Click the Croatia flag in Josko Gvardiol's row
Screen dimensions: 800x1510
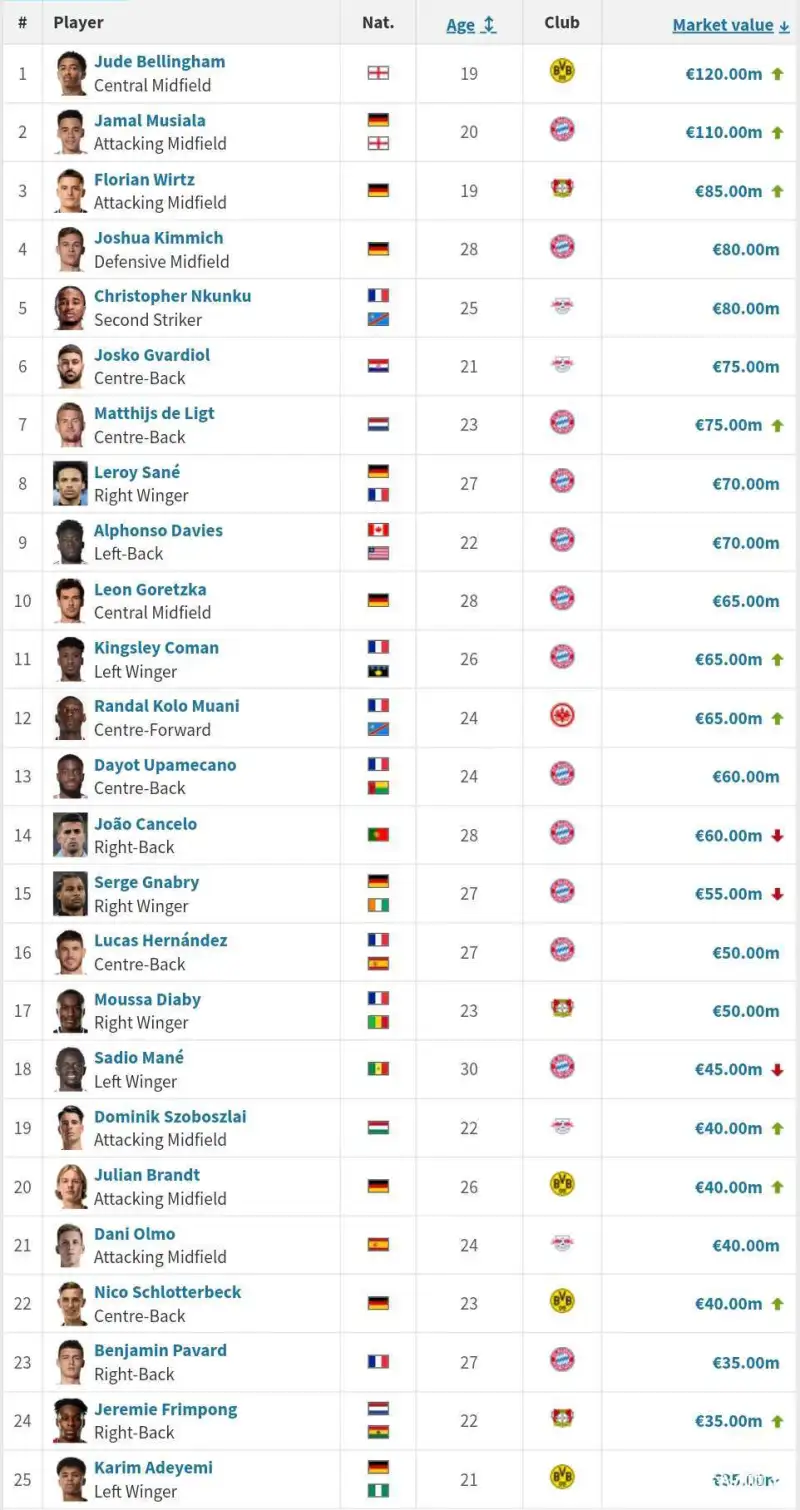(x=378, y=366)
